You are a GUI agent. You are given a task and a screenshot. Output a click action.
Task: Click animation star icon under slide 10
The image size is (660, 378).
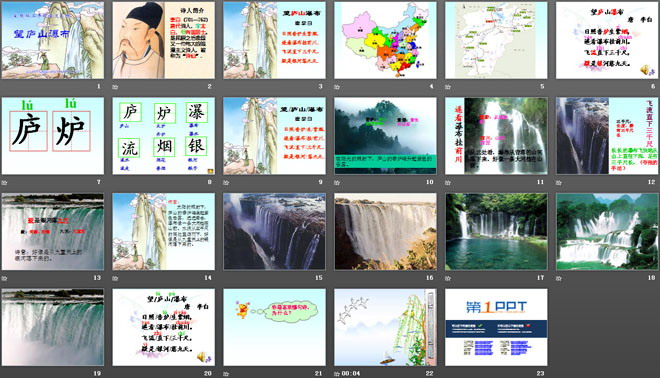(337, 182)
